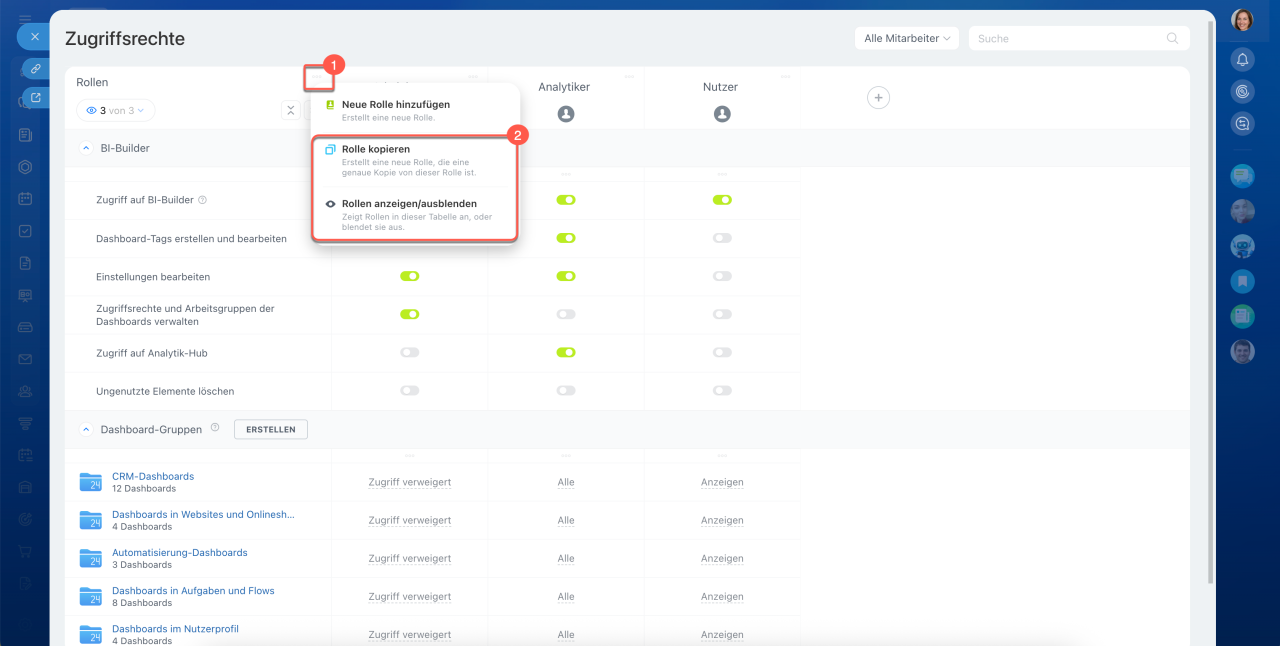Enable Analytiker's Ungenutzte Elemente löschen switch
The height and width of the screenshot is (646, 1280).
(566, 391)
